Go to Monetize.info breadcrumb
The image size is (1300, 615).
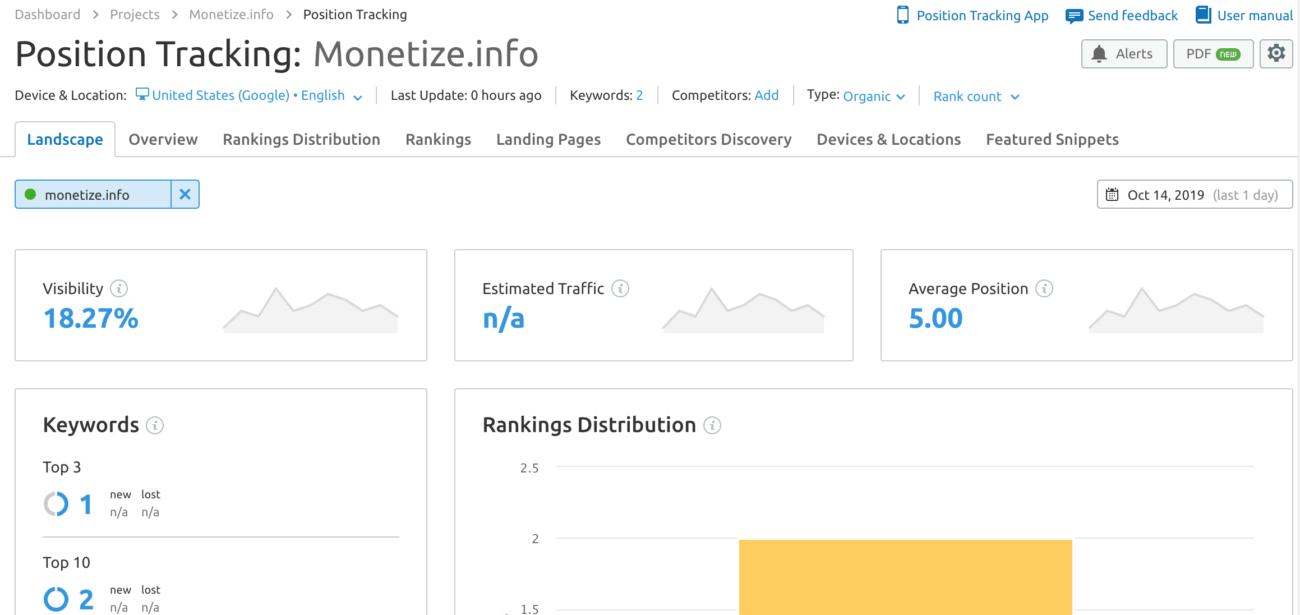pos(231,15)
